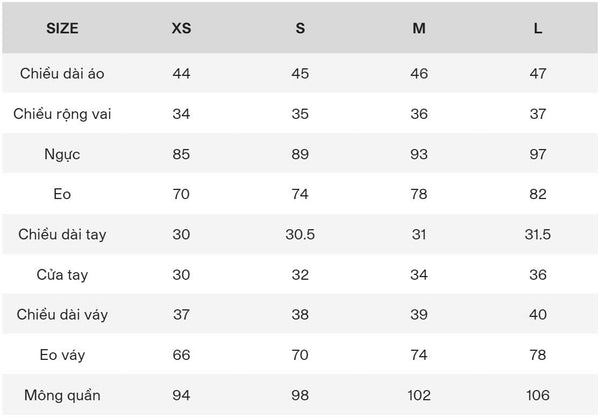Click the Eo váy row label
The image size is (600, 418).
click(62, 354)
